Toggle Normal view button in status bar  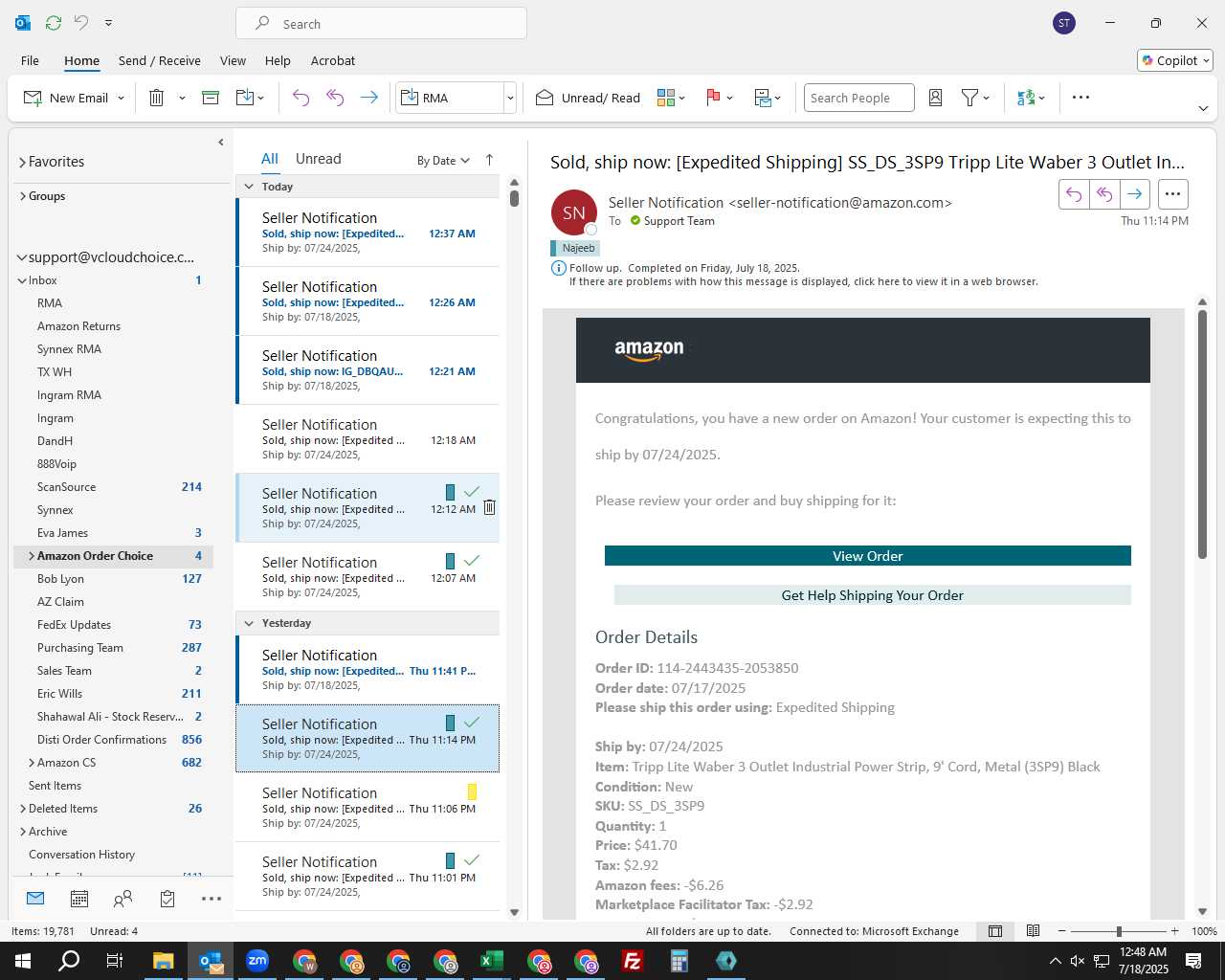[995, 931]
